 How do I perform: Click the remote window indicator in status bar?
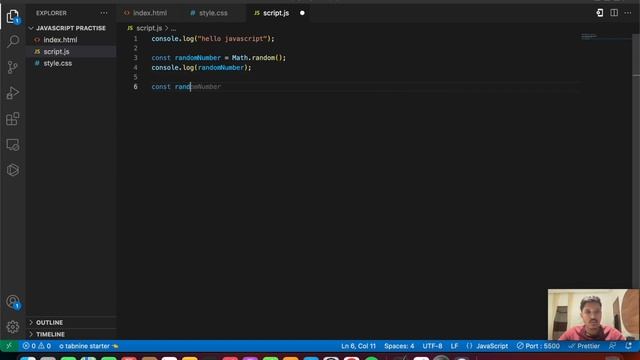tap(9, 346)
